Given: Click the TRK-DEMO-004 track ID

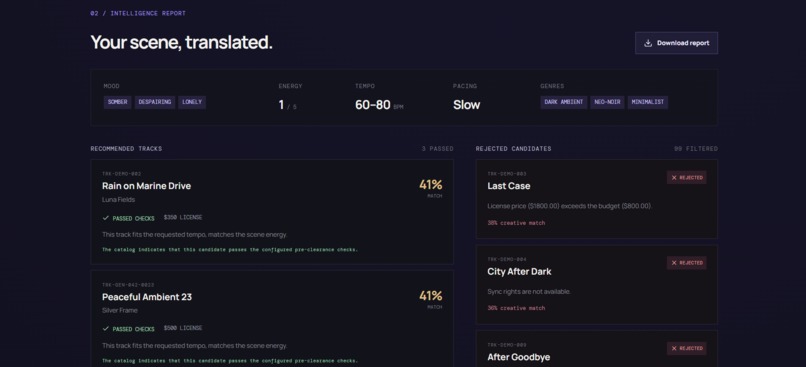Looking at the screenshot, I should point(507,259).
